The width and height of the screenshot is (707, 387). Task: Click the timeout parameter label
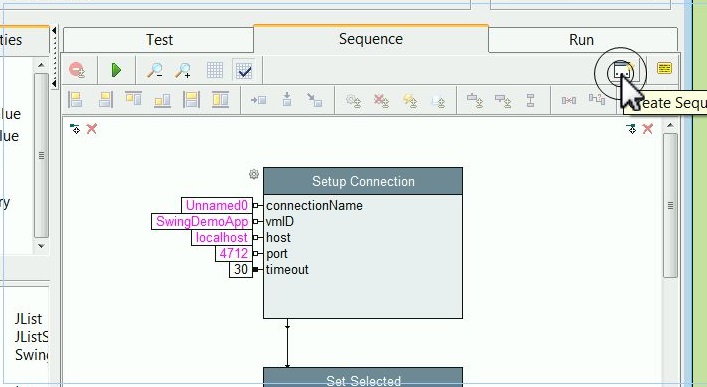(287, 270)
